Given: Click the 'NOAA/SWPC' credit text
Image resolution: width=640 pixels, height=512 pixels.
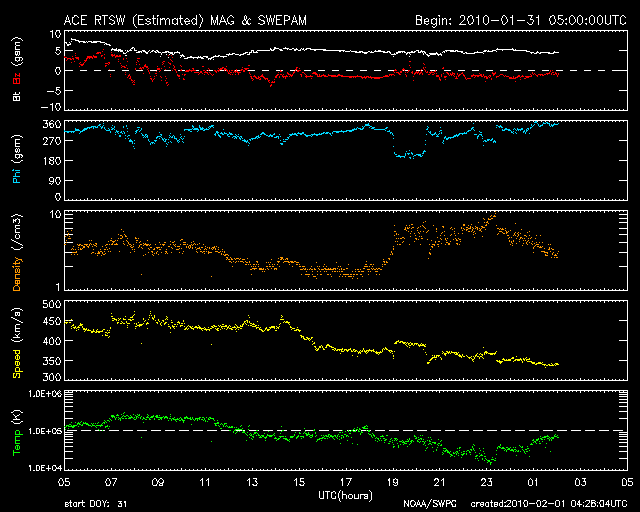Looking at the screenshot, I should (x=430, y=504).
